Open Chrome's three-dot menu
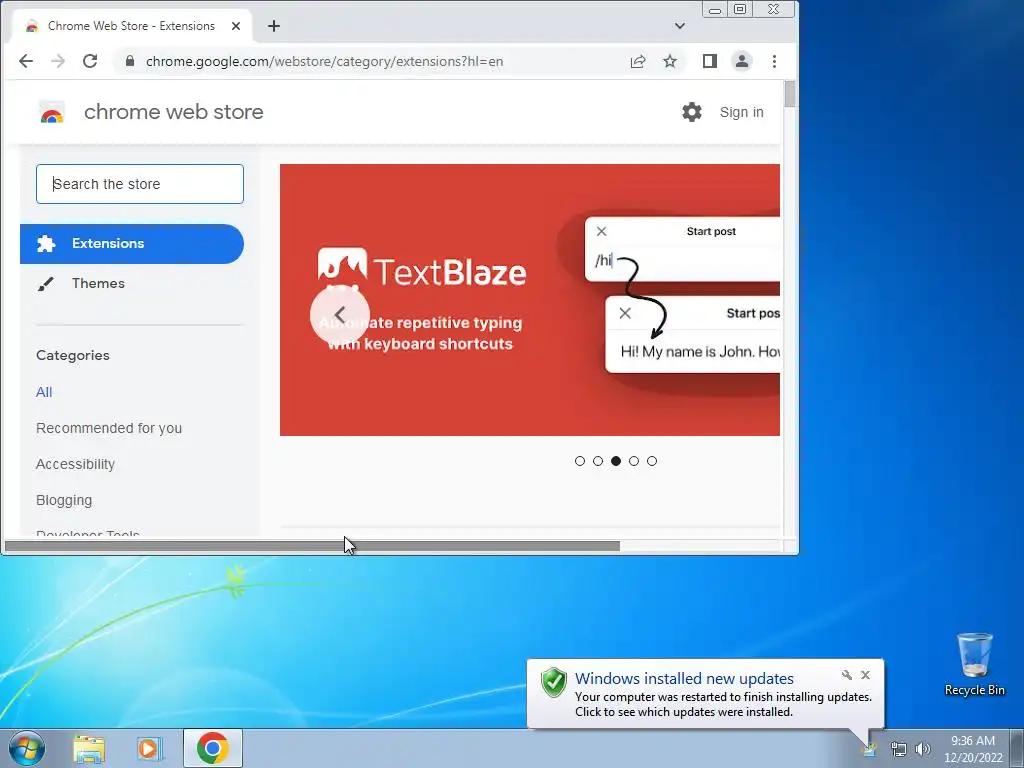Screen dimensions: 1024x768 tap(775, 61)
